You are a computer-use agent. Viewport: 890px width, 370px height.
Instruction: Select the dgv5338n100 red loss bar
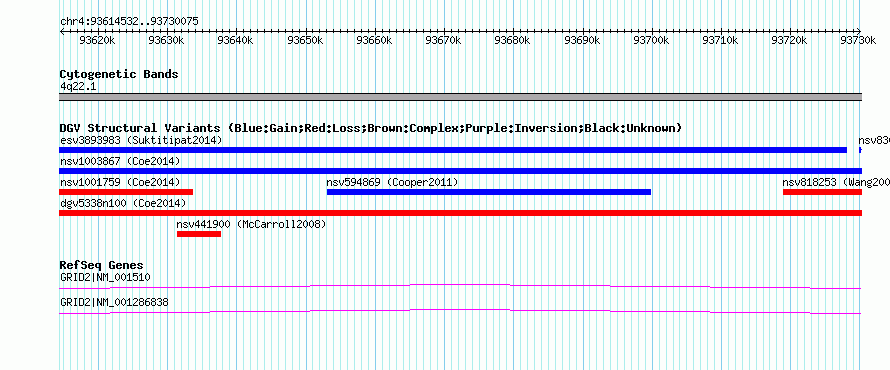point(460,213)
